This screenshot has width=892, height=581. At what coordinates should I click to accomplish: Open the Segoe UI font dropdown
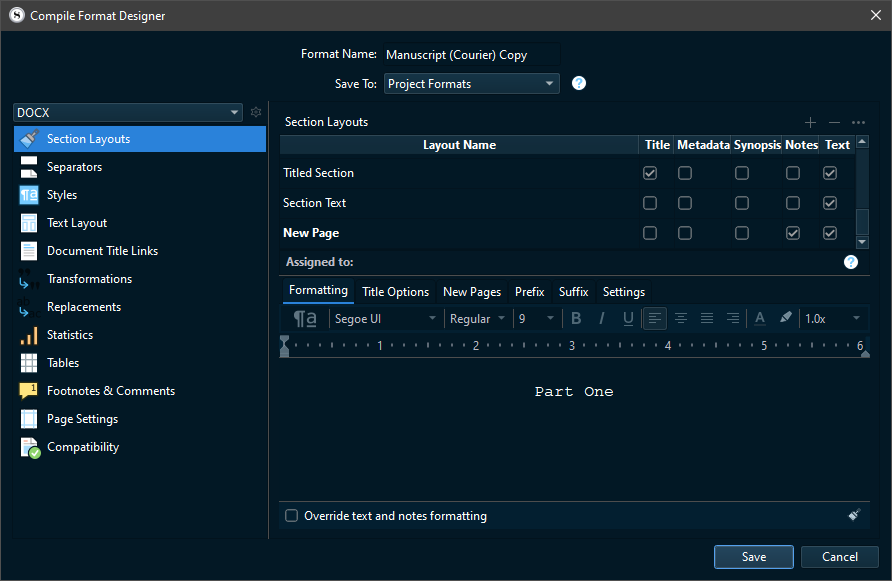(x=385, y=319)
